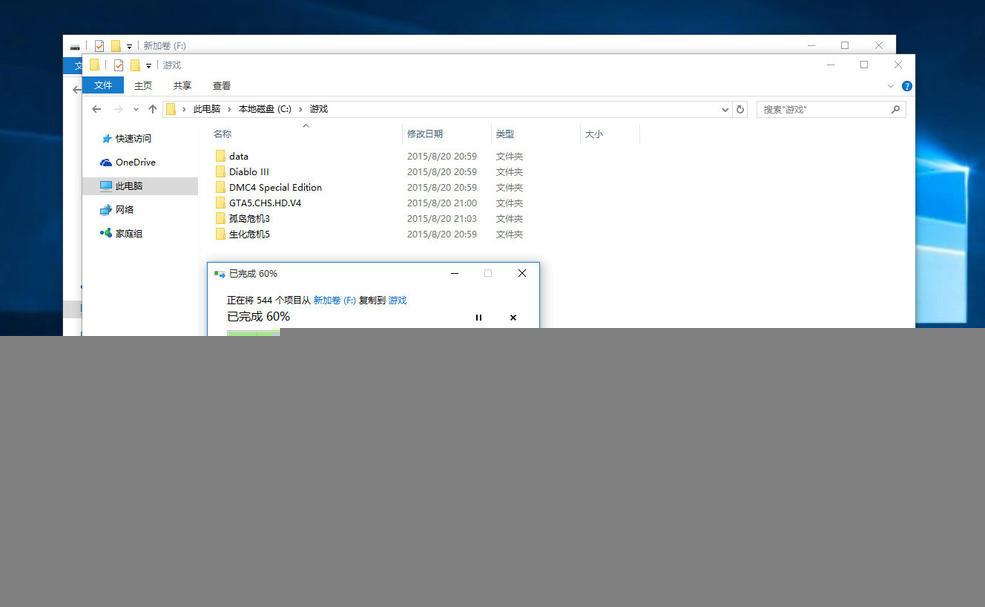Click the New Folder icon in quick access toolbar

(x=135, y=65)
